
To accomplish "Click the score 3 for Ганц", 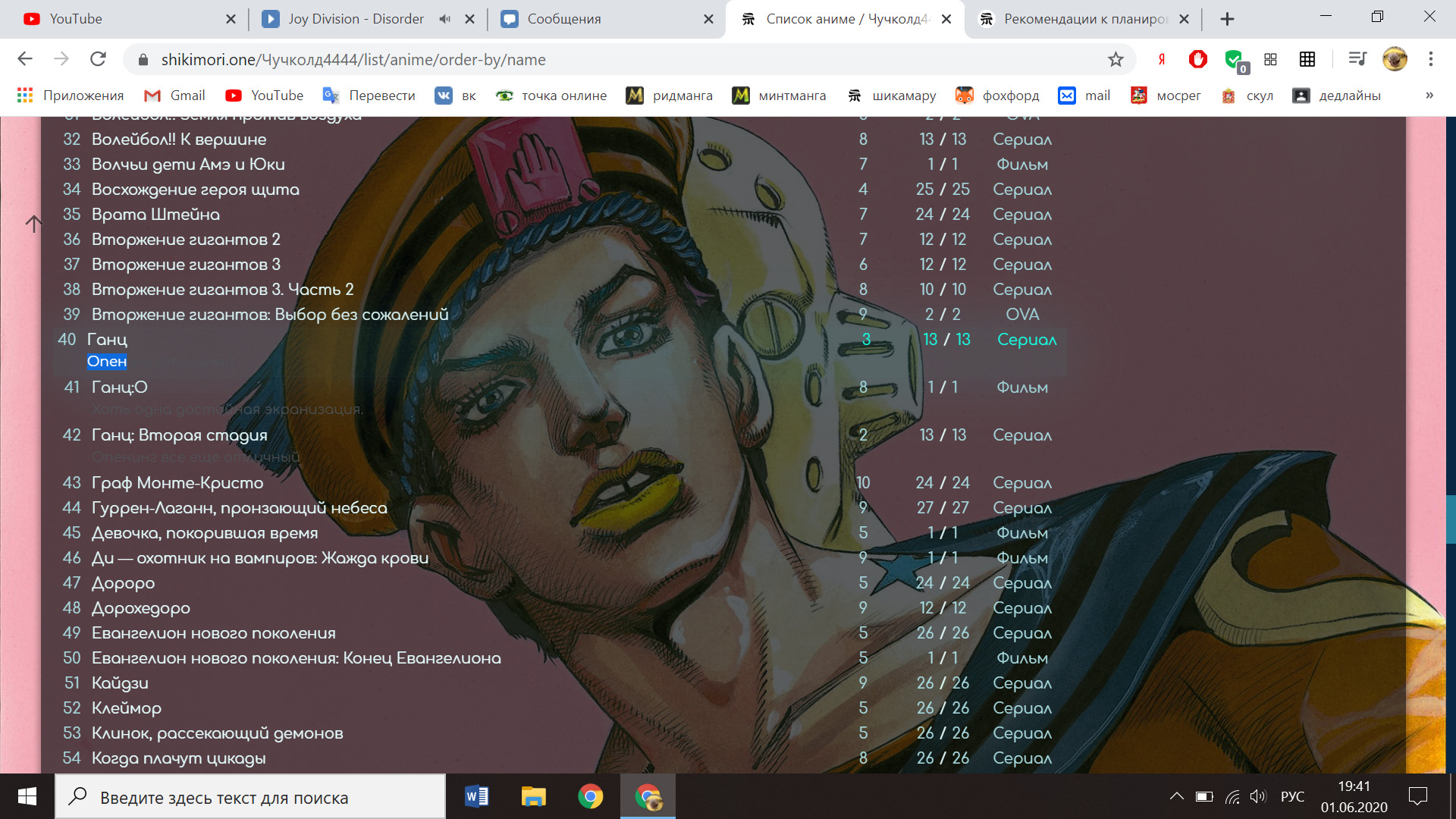I will [x=865, y=340].
